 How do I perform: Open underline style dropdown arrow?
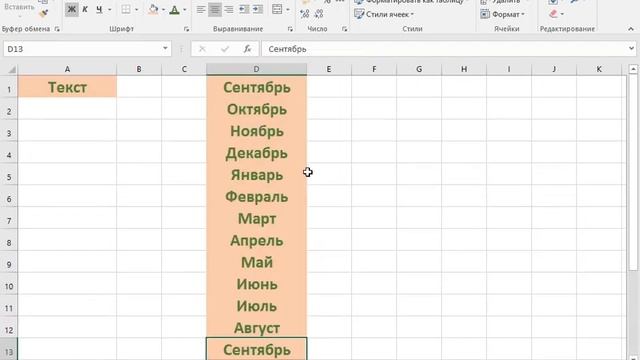coord(109,10)
